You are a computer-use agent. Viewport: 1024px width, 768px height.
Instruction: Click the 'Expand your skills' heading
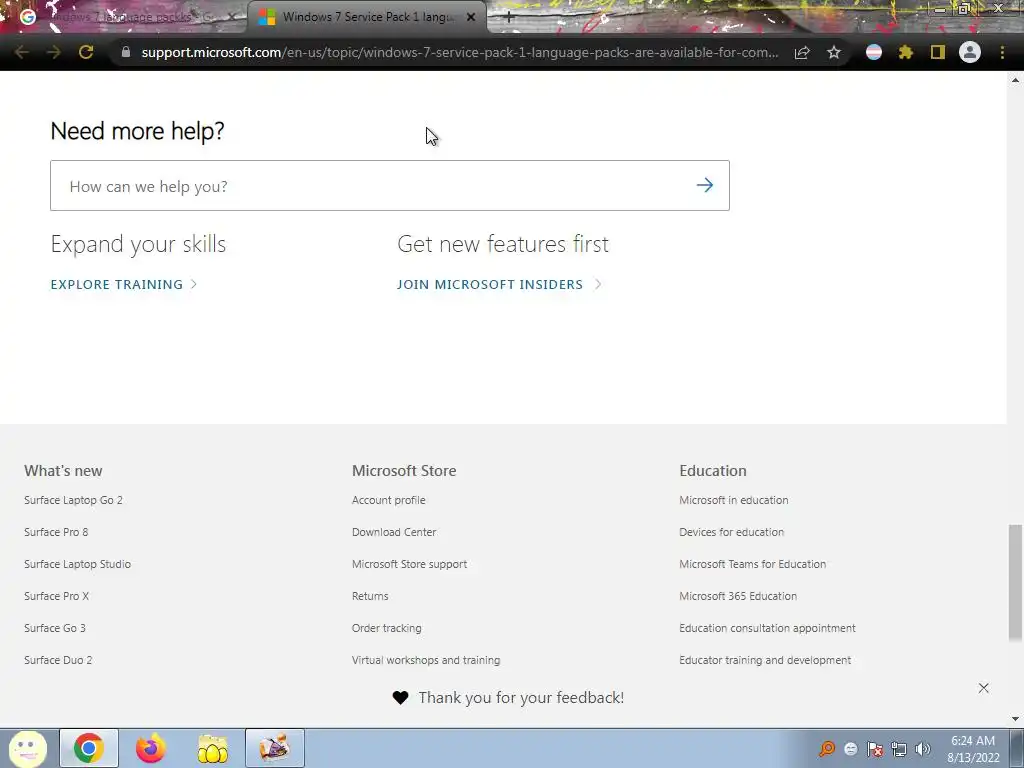(138, 244)
